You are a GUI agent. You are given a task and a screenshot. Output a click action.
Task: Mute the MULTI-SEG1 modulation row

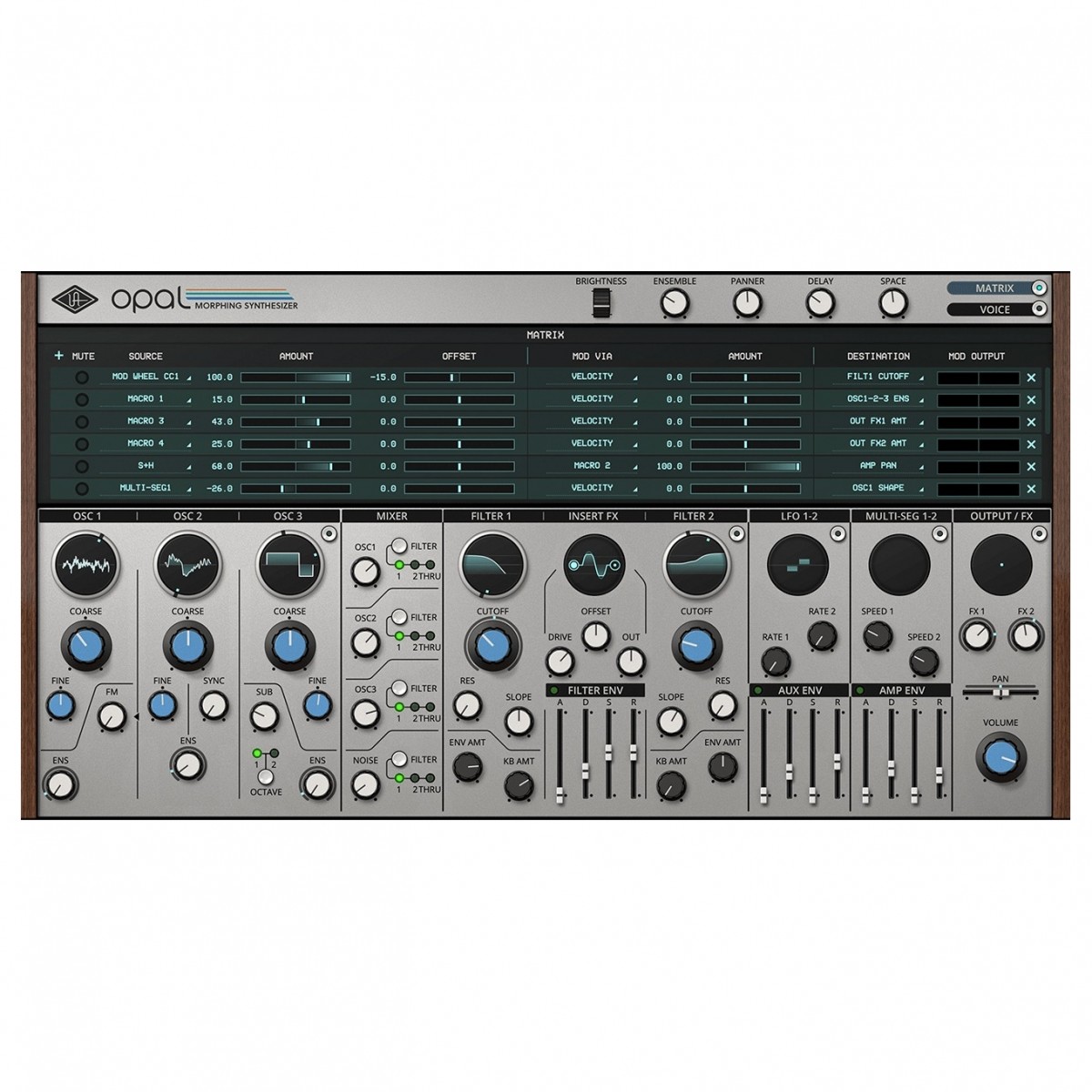pyautogui.click(x=82, y=489)
